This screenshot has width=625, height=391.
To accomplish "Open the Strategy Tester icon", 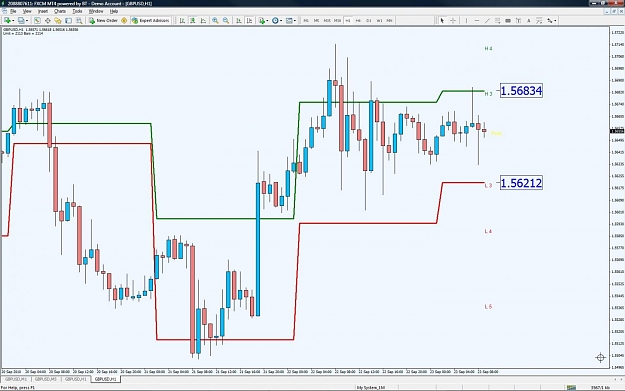I will [x=79, y=20].
